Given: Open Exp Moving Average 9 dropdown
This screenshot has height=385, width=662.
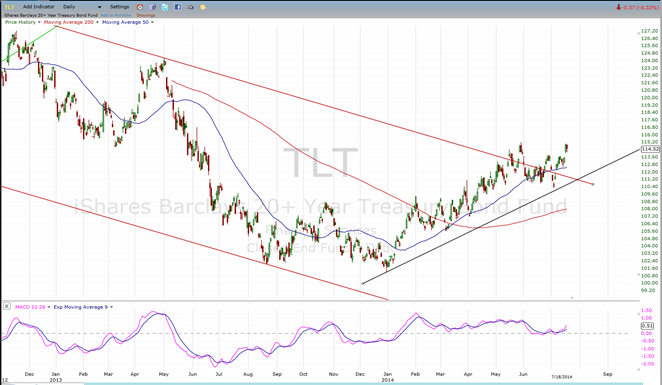Looking at the screenshot, I should pos(111,307).
